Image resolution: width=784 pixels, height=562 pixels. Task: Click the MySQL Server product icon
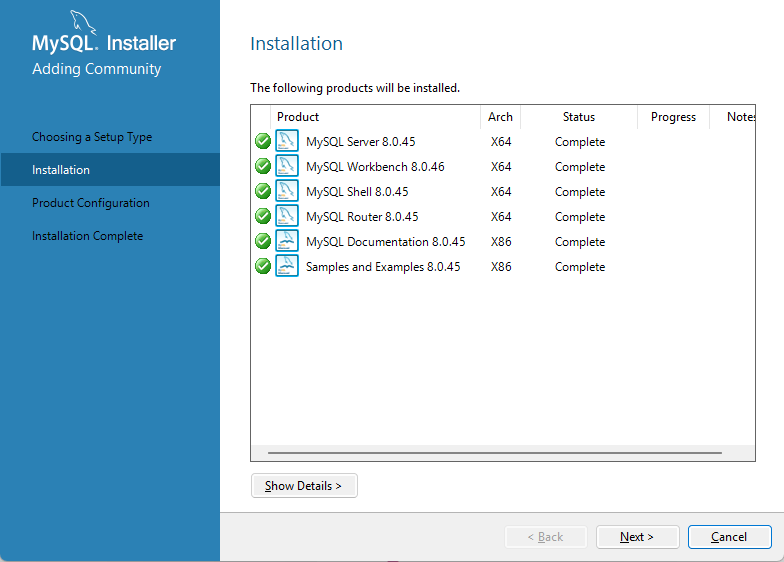point(286,140)
